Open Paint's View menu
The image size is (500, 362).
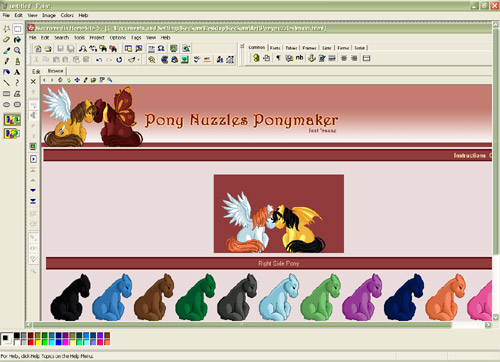(32, 15)
